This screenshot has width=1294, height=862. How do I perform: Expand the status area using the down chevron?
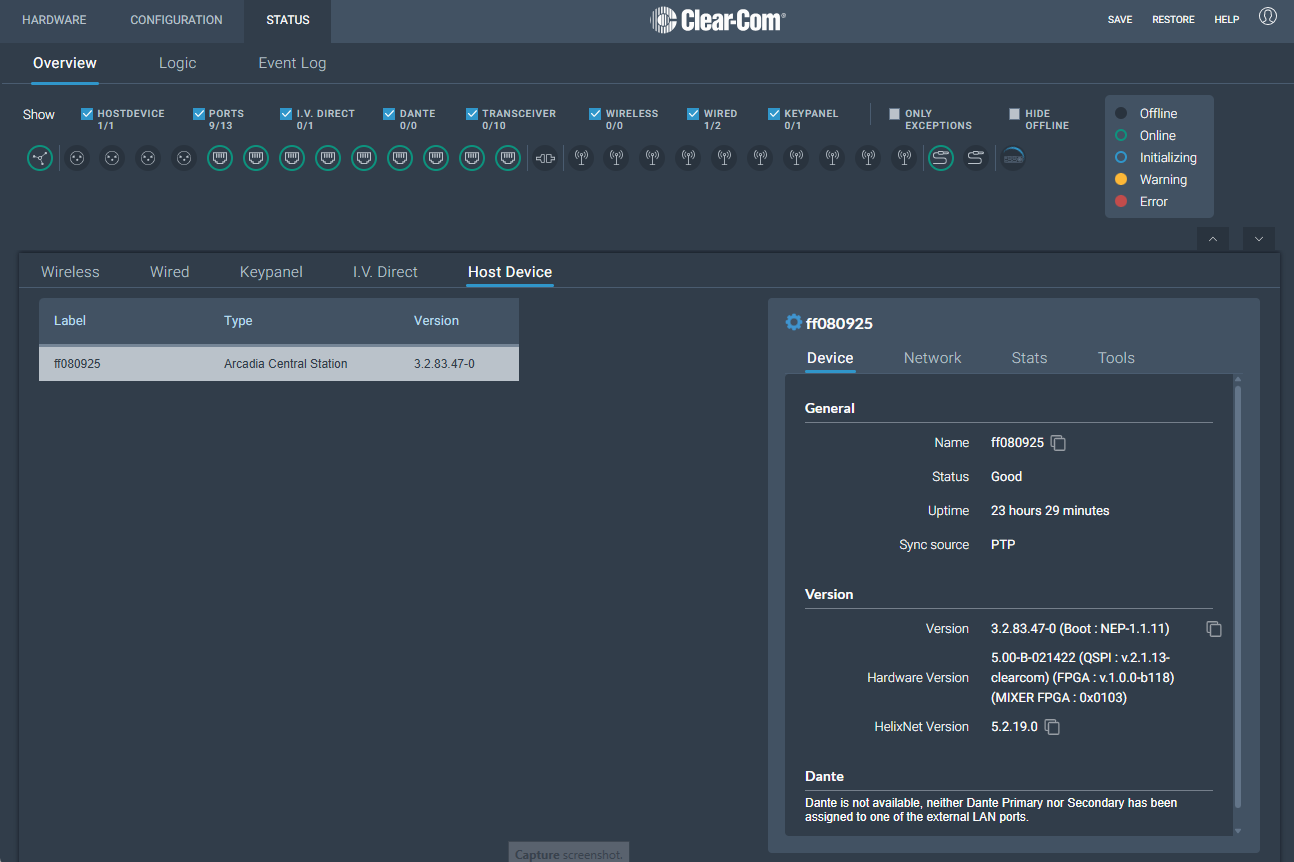coord(1258,239)
